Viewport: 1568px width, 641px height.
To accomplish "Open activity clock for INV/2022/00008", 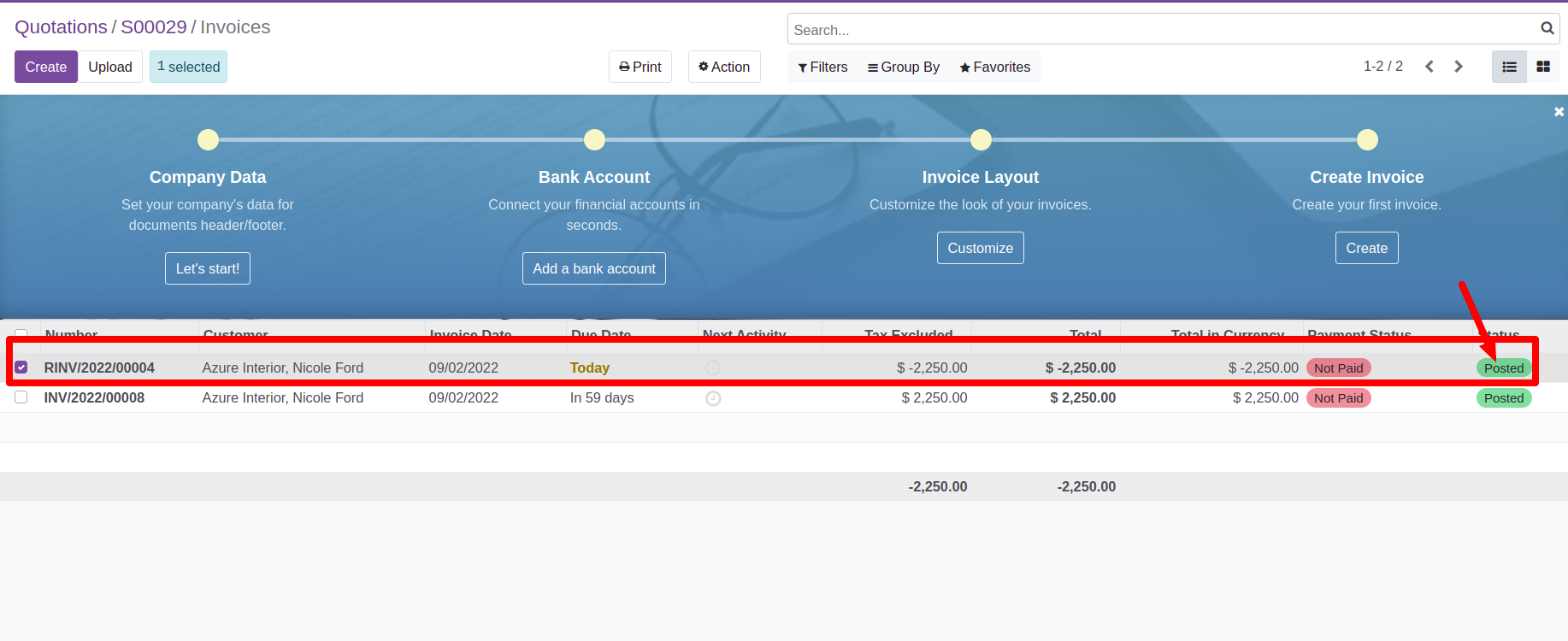I will [x=713, y=398].
